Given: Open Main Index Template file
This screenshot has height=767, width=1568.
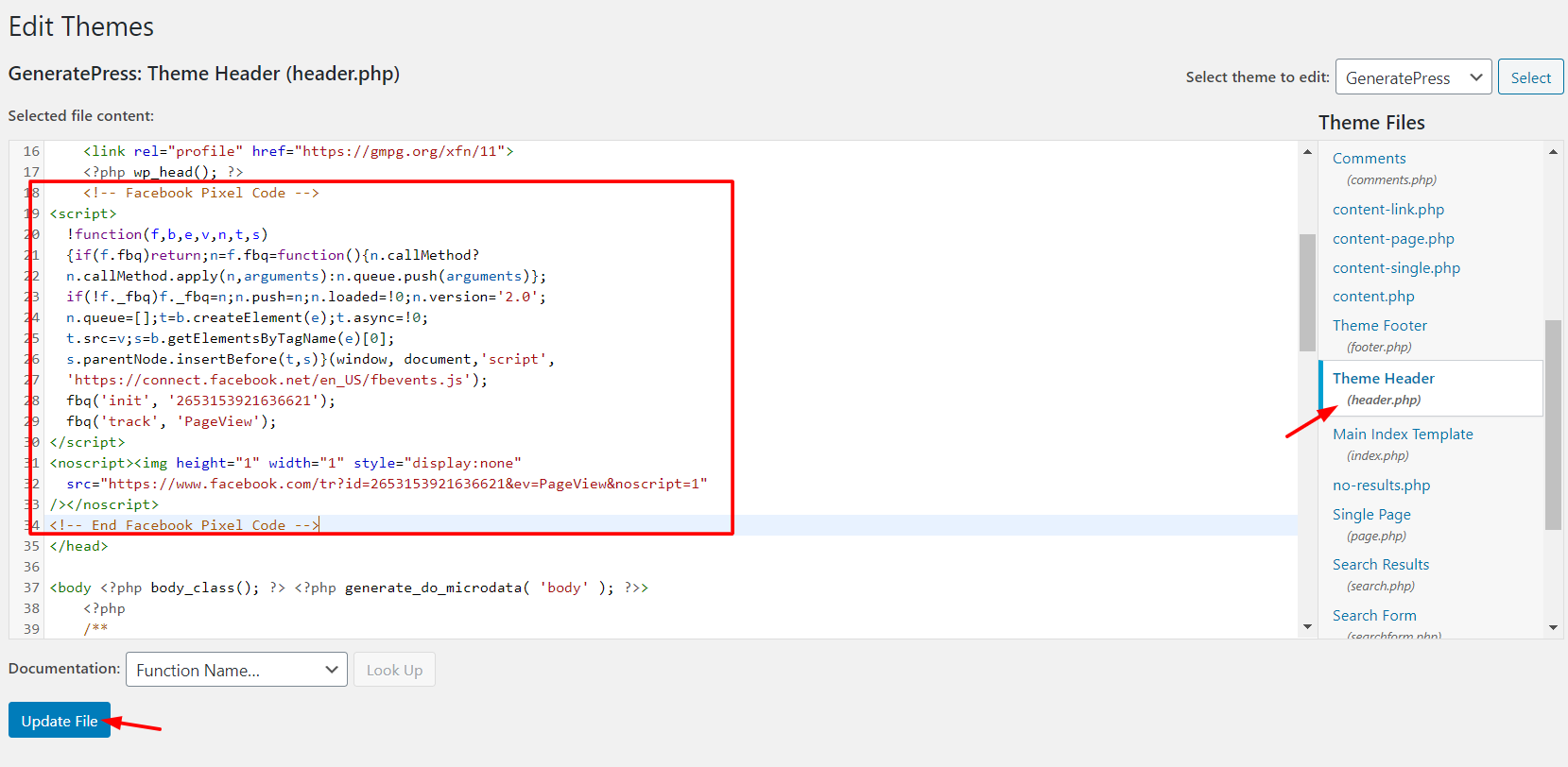Looking at the screenshot, I should point(1403,435).
